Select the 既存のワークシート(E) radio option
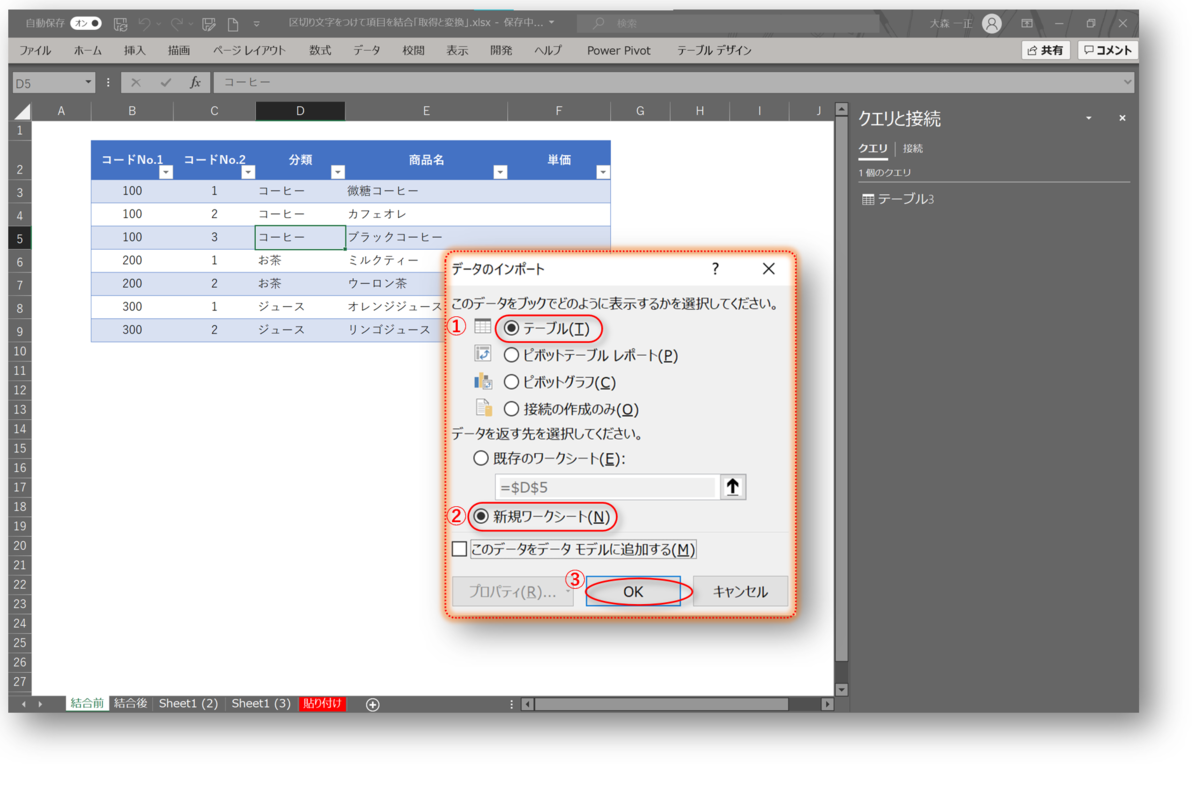Viewport: 1200px width, 808px height. coord(481,459)
